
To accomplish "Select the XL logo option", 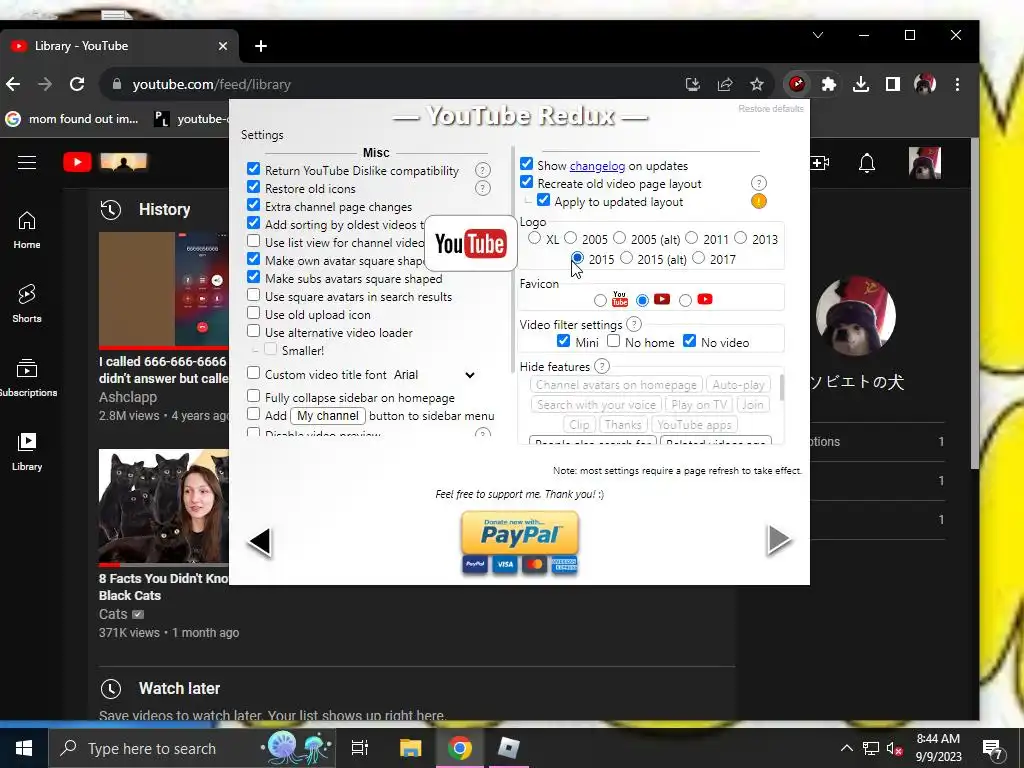I will 535,238.
